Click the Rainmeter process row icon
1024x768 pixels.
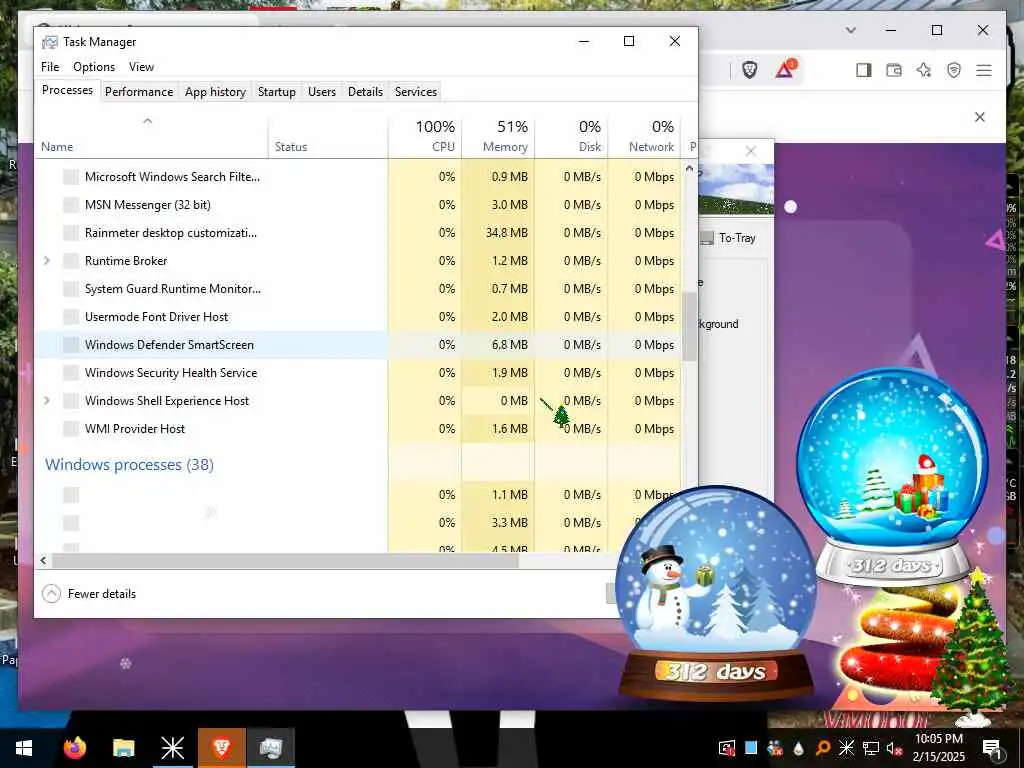tap(71, 233)
